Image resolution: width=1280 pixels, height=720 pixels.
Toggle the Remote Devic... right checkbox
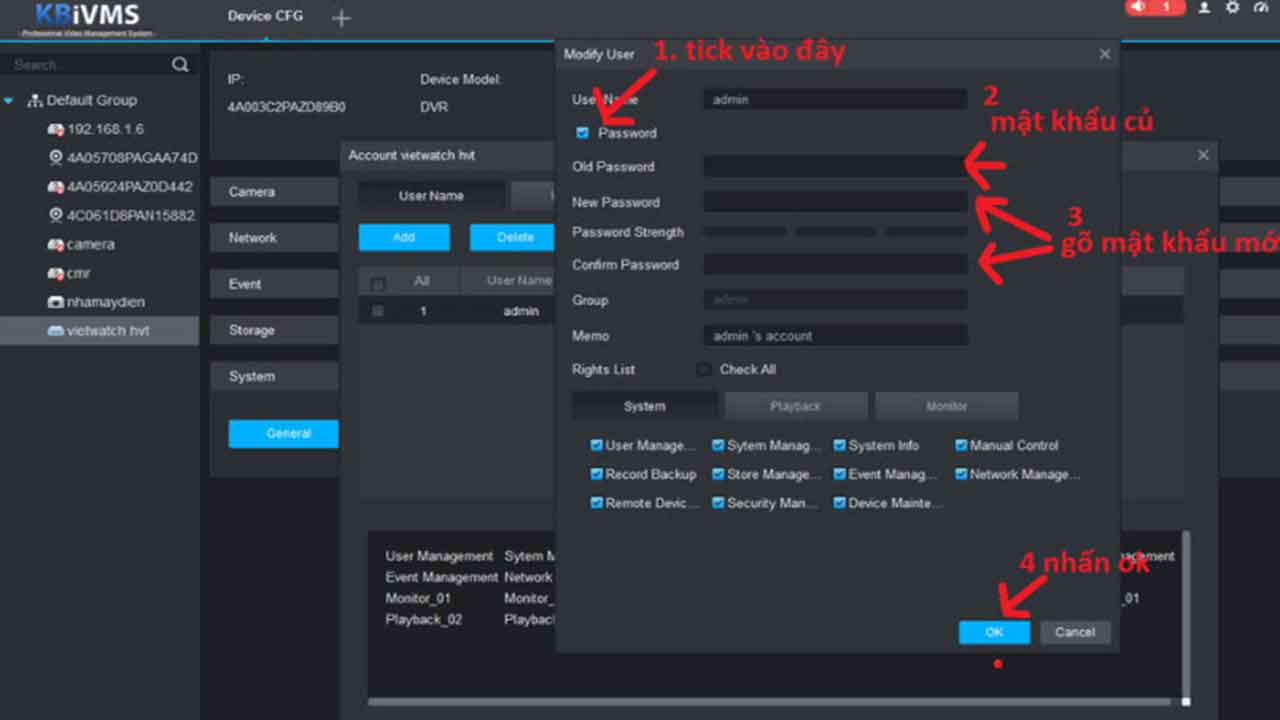[x=597, y=503]
